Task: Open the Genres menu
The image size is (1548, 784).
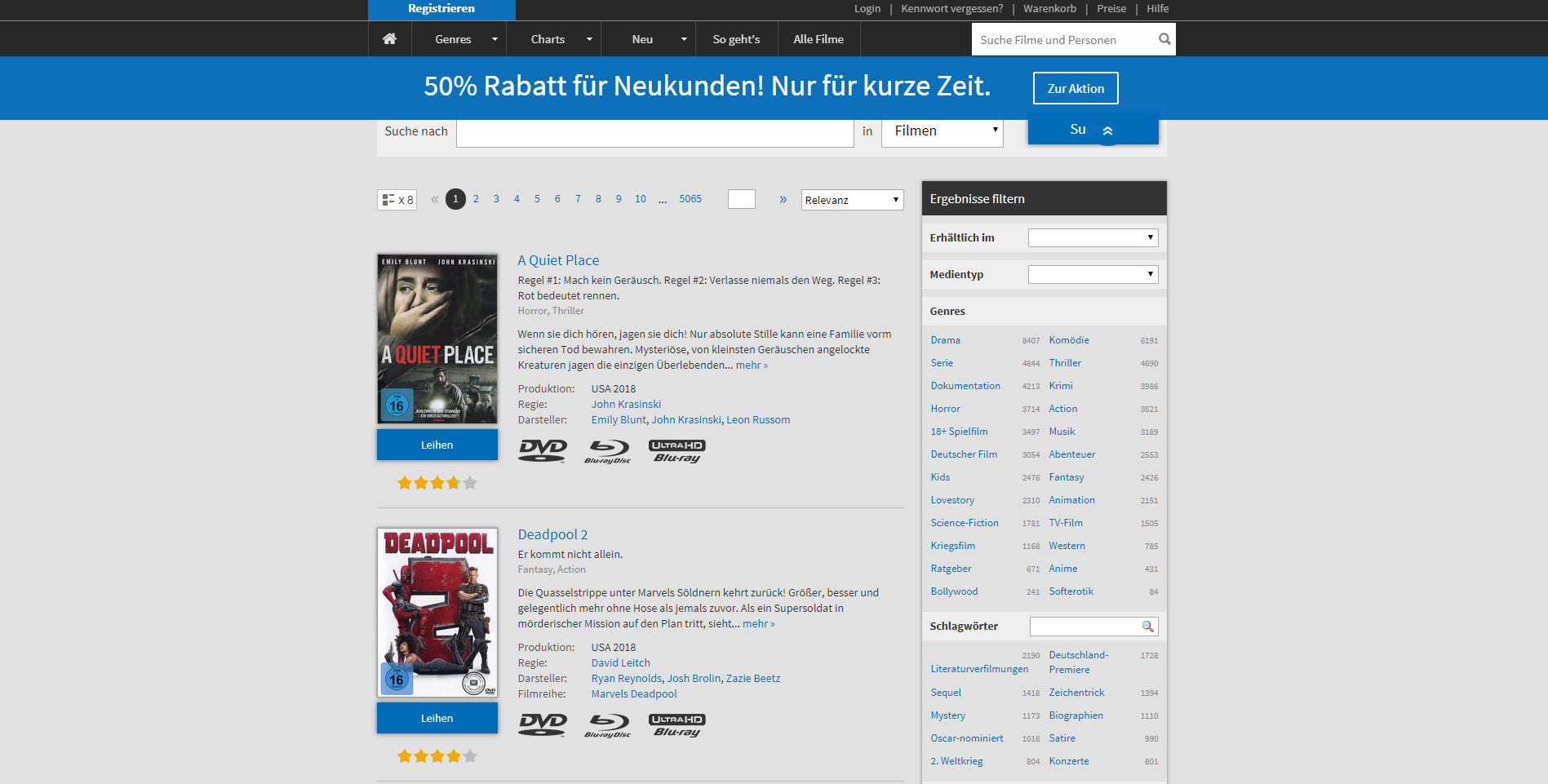Action: pos(459,39)
